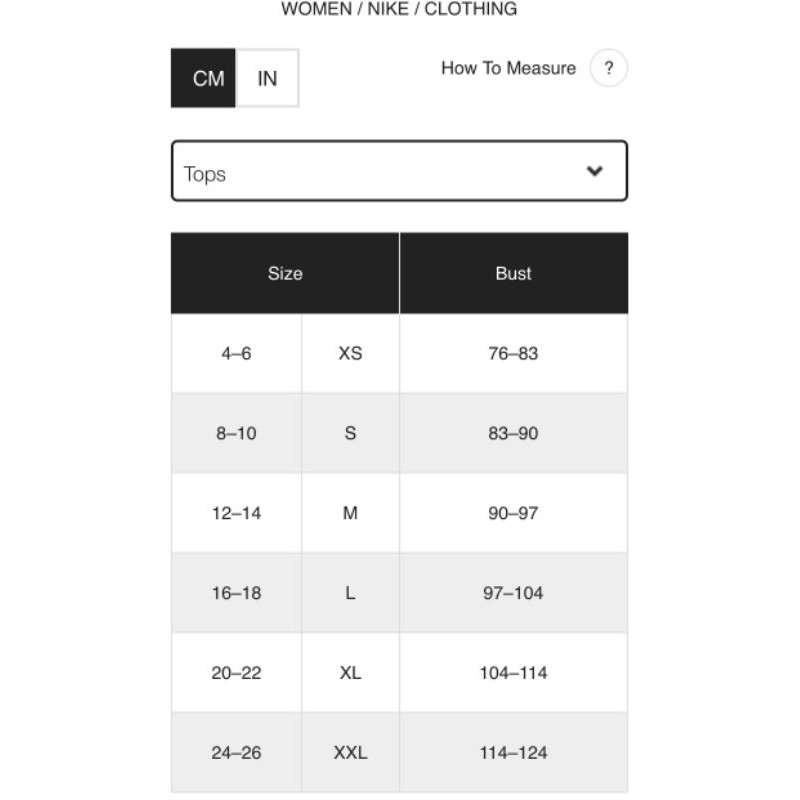Click the XXL size cell
The image size is (800, 800).
pos(351,753)
